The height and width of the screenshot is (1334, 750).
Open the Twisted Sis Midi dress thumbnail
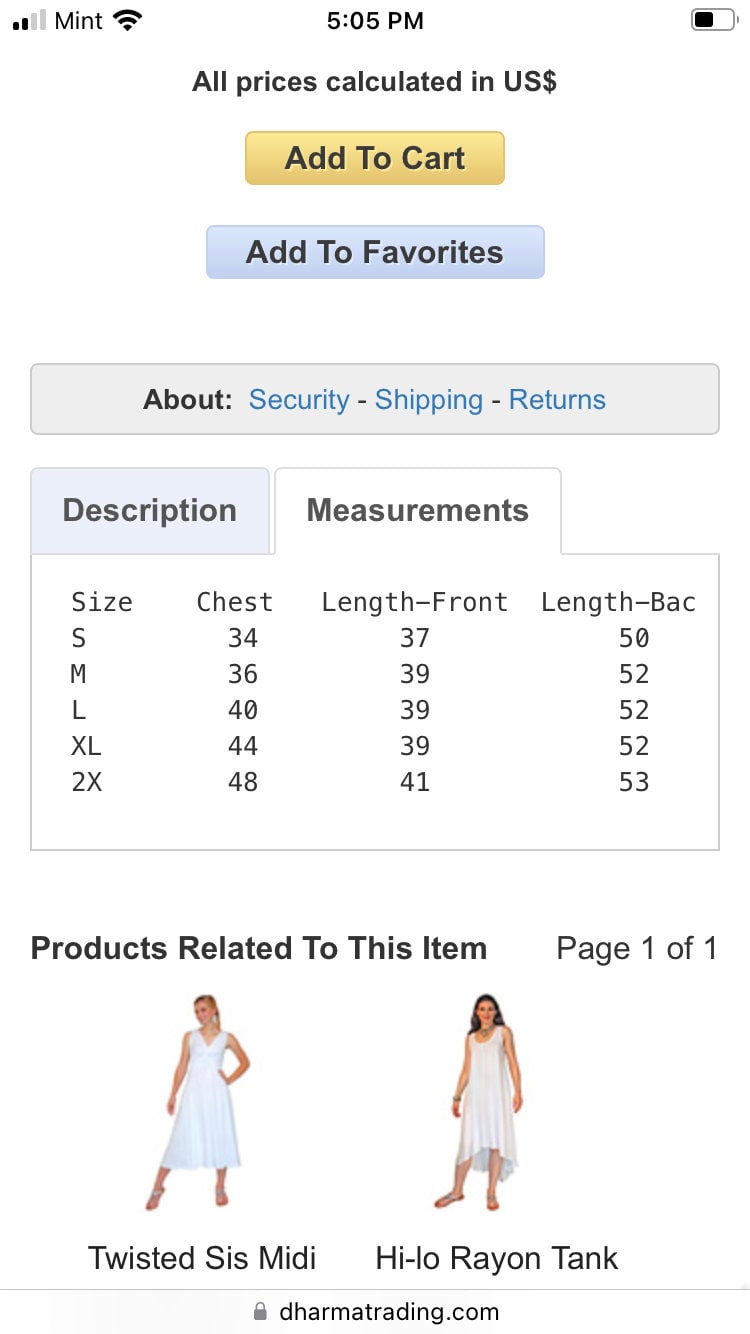click(x=203, y=1100)
